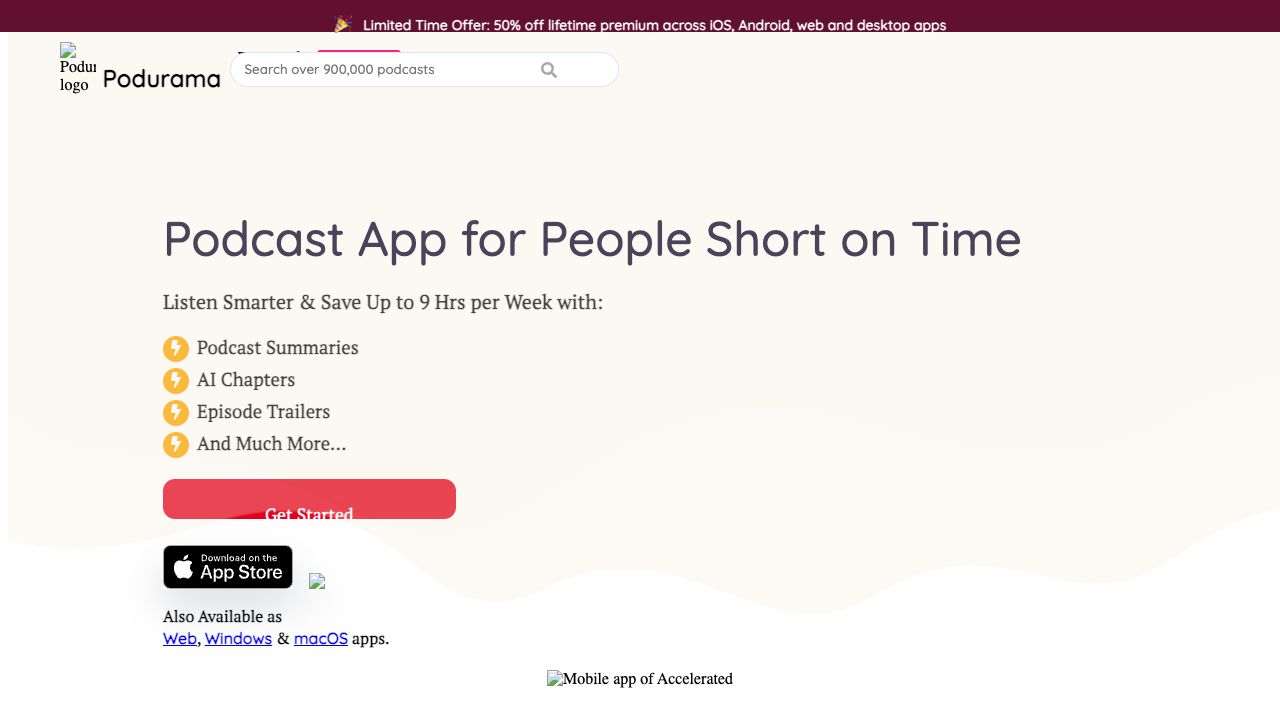Click the Mobile app of Accelerated image
Image resolution: width=1280 pixels, height=720 pixels.
pyautogui.click(x=640, y=679)
